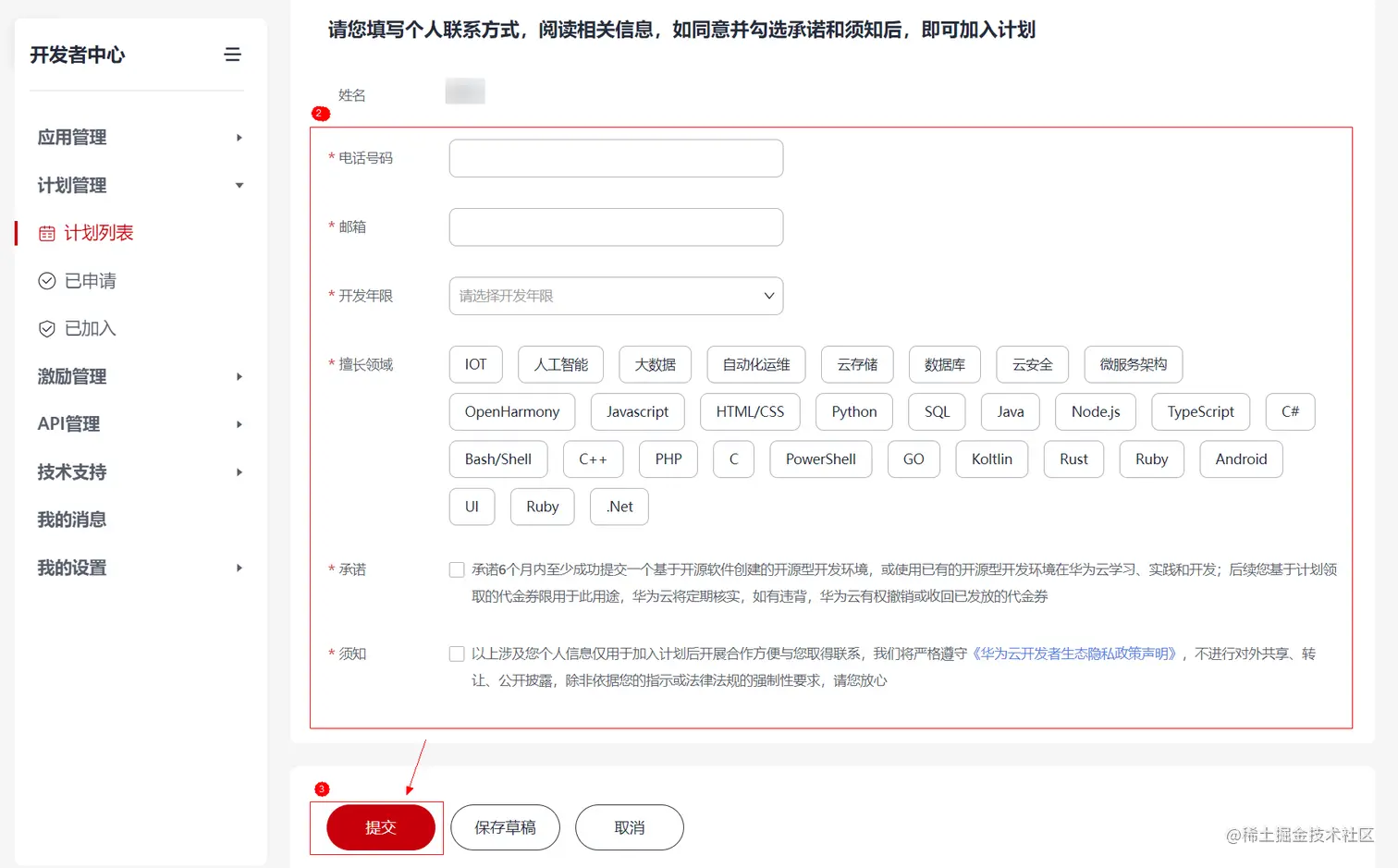Open the 开发年限 dropdown
This screenshot has width=1398, height=868.
point(616,296)
